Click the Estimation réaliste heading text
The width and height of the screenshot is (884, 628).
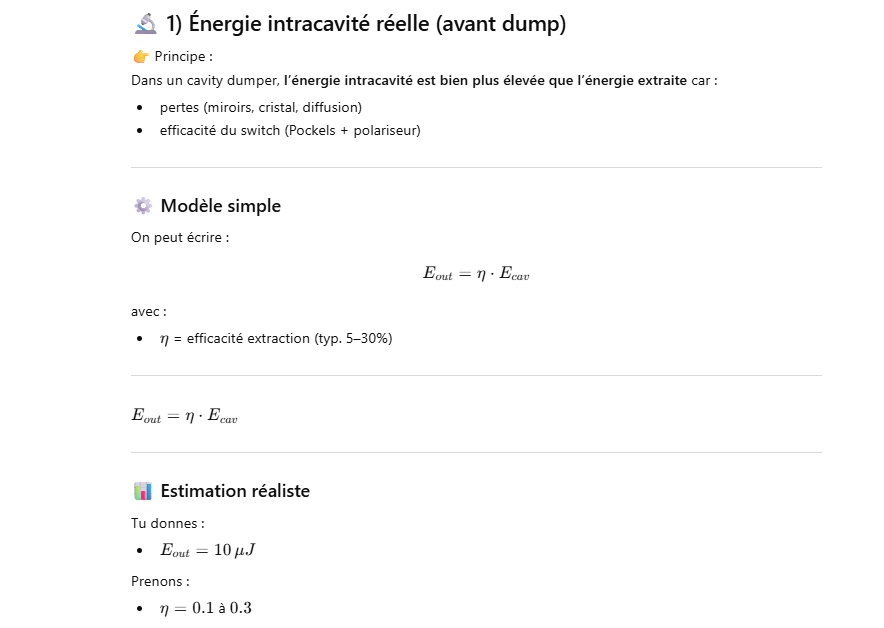(235, 491)
